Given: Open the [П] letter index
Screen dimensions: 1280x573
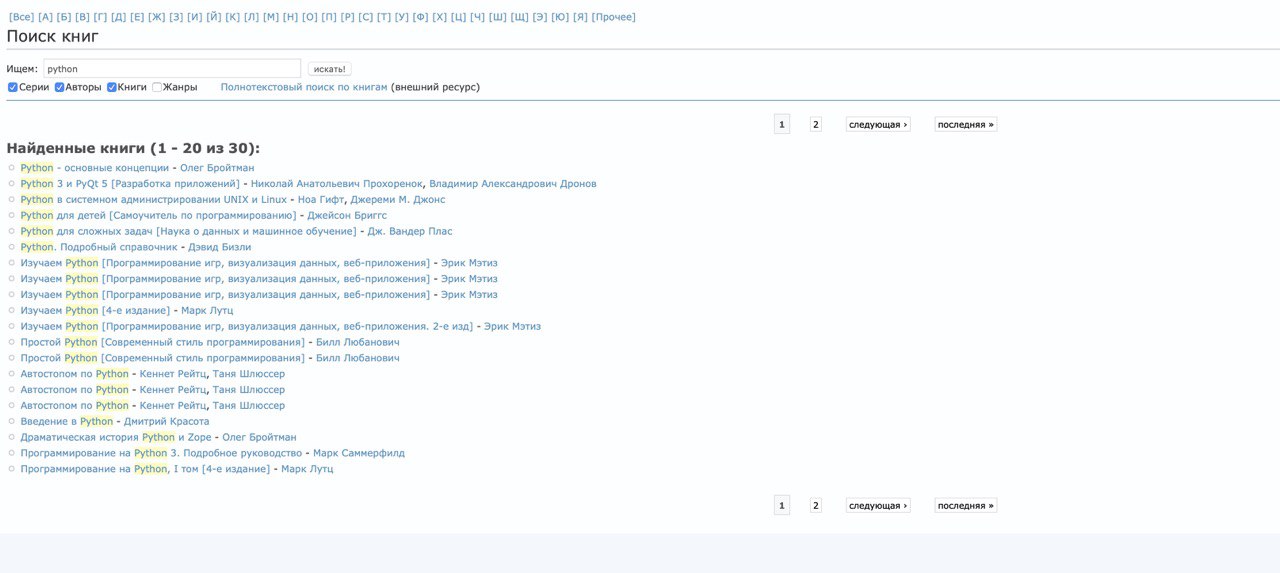Looking at the screenshot, I should pyautogui.click(x=329, y=17).
